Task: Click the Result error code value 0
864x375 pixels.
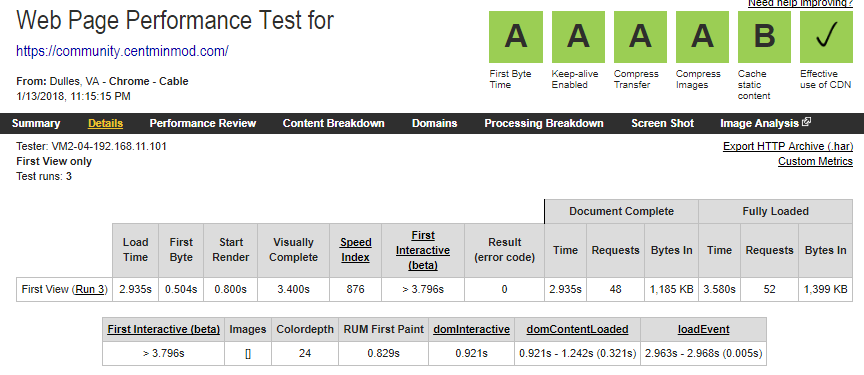Action: [504, 289]
